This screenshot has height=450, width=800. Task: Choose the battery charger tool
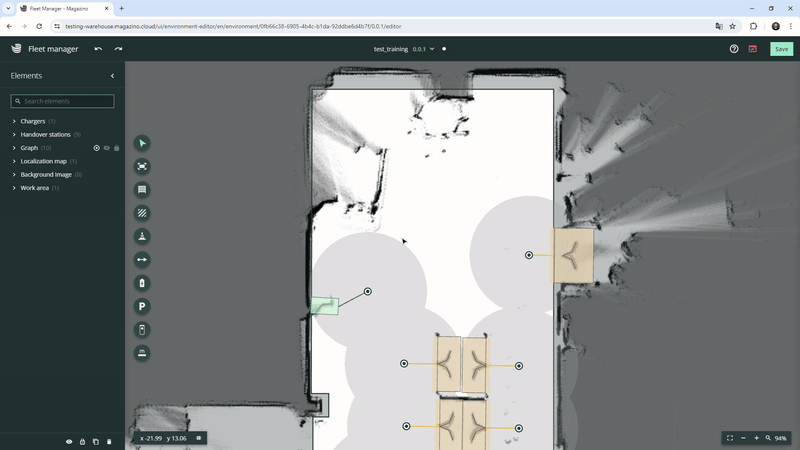click(x=142, y=283)
